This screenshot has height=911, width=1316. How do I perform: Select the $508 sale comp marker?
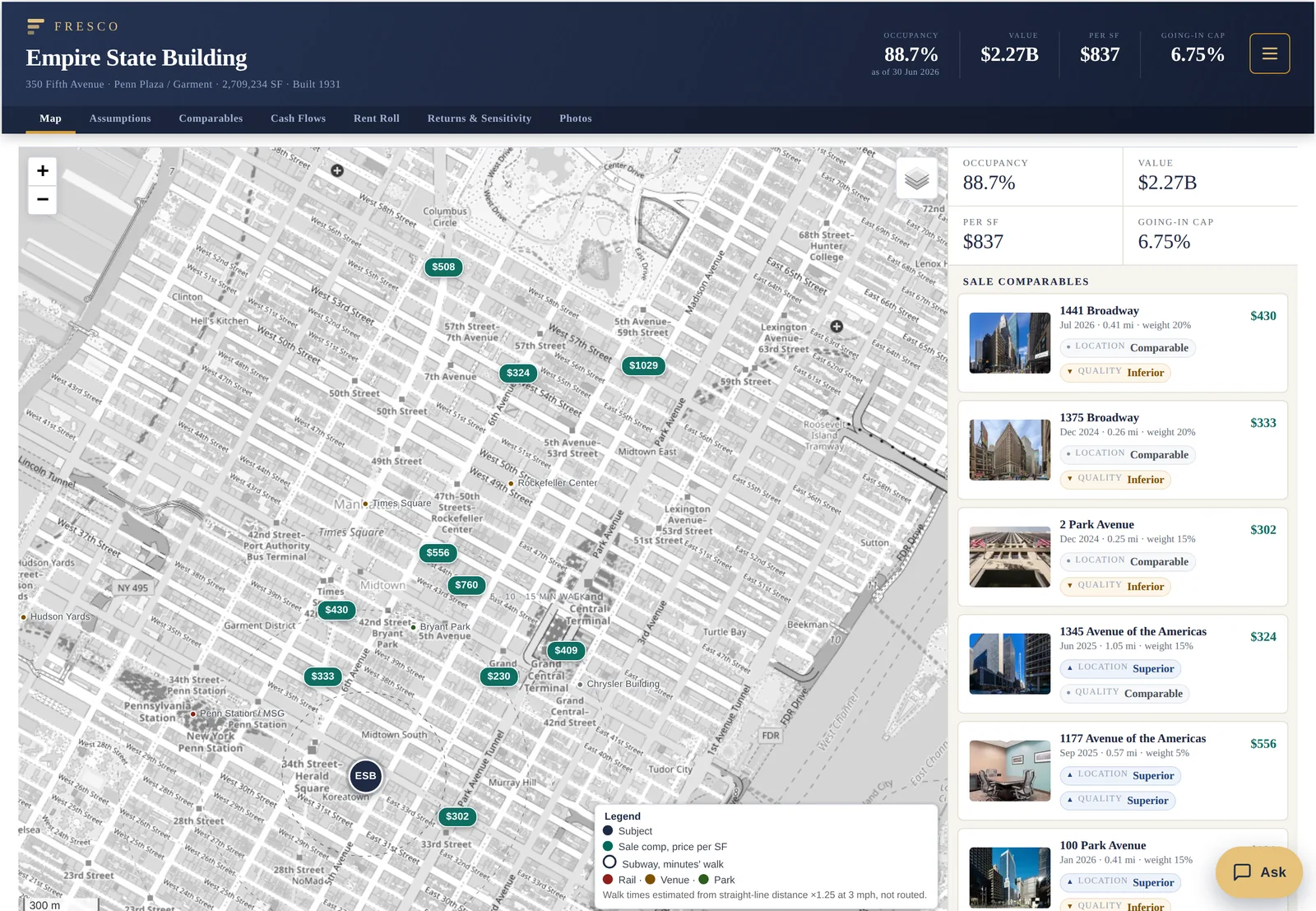click(443, 267)
